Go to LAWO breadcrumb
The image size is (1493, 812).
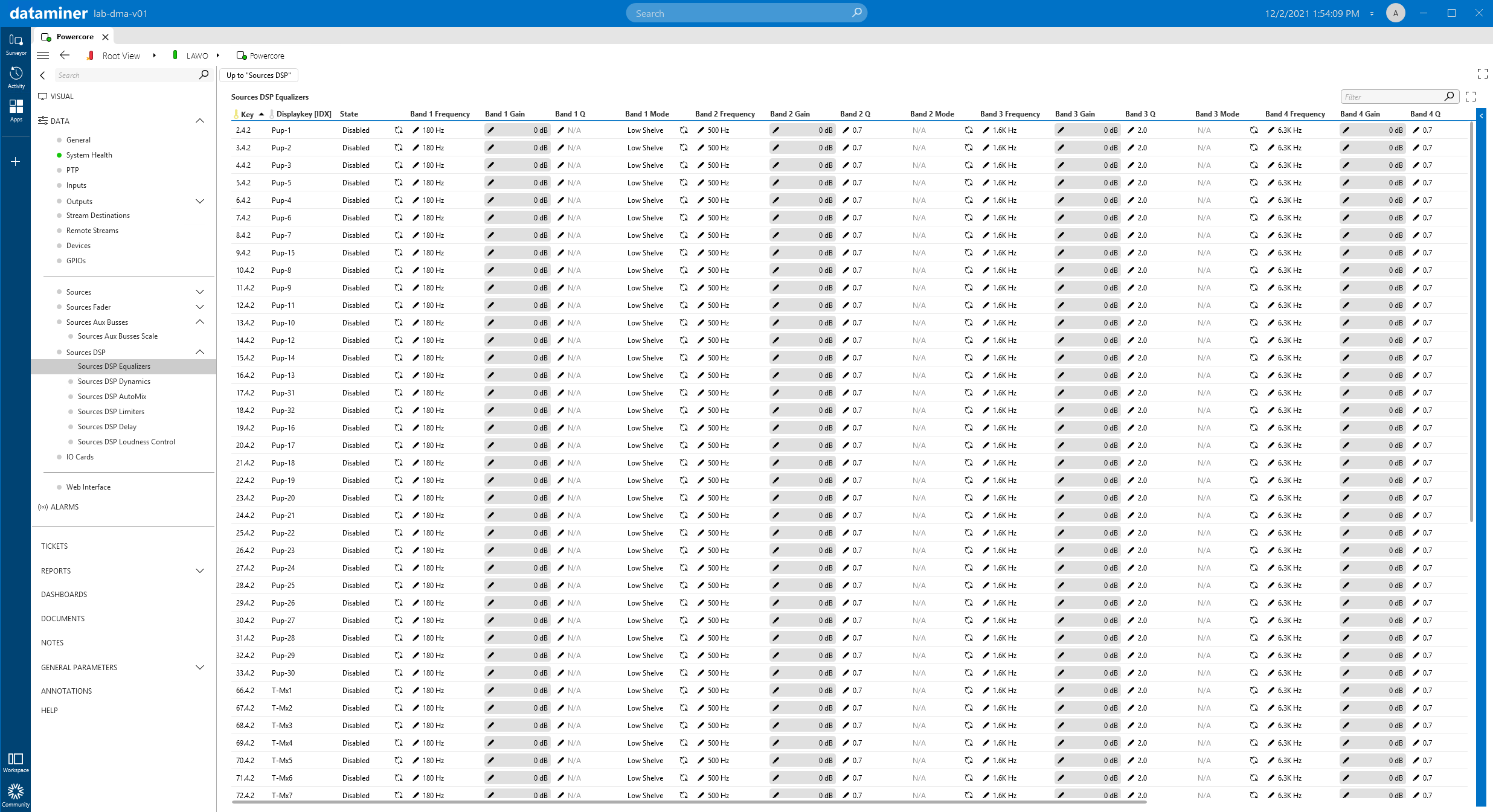click(197, 56)
